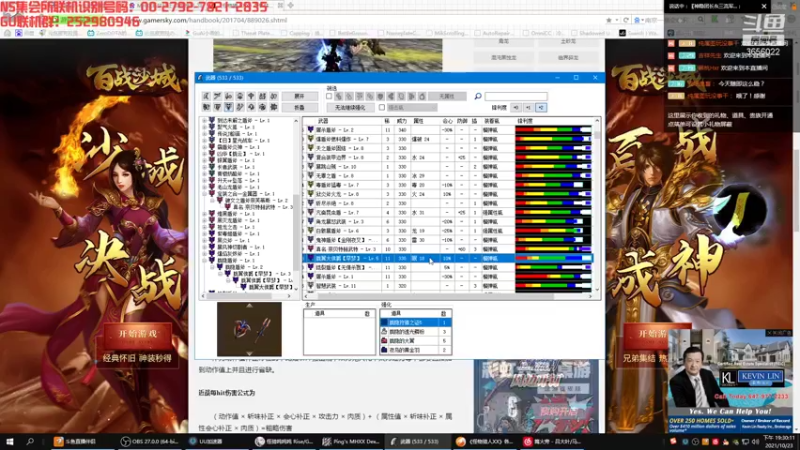Select the Gunlance weapon type icon
The width and height of the screenshot is (800, 450).
click(x=206, y=108)
